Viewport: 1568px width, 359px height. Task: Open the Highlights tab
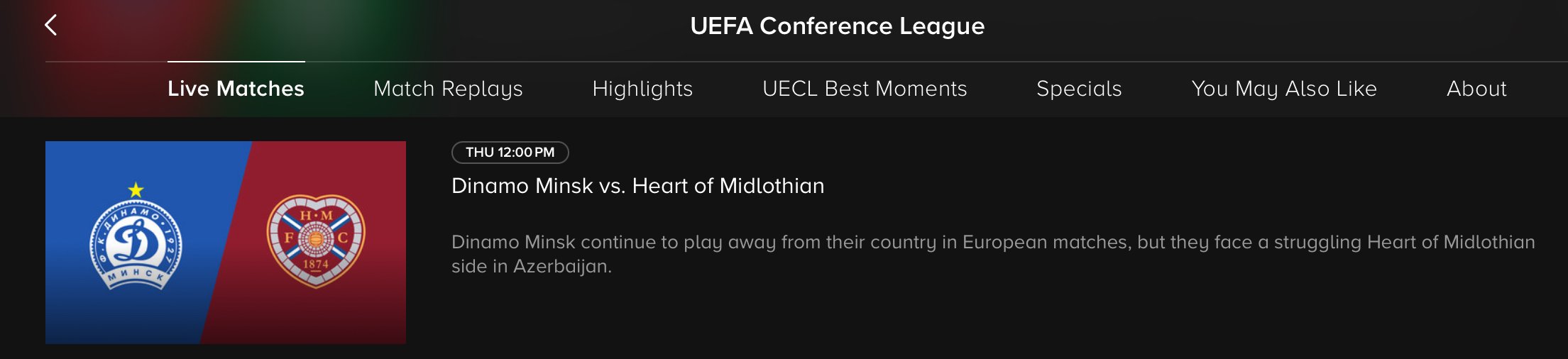[642, 89]
